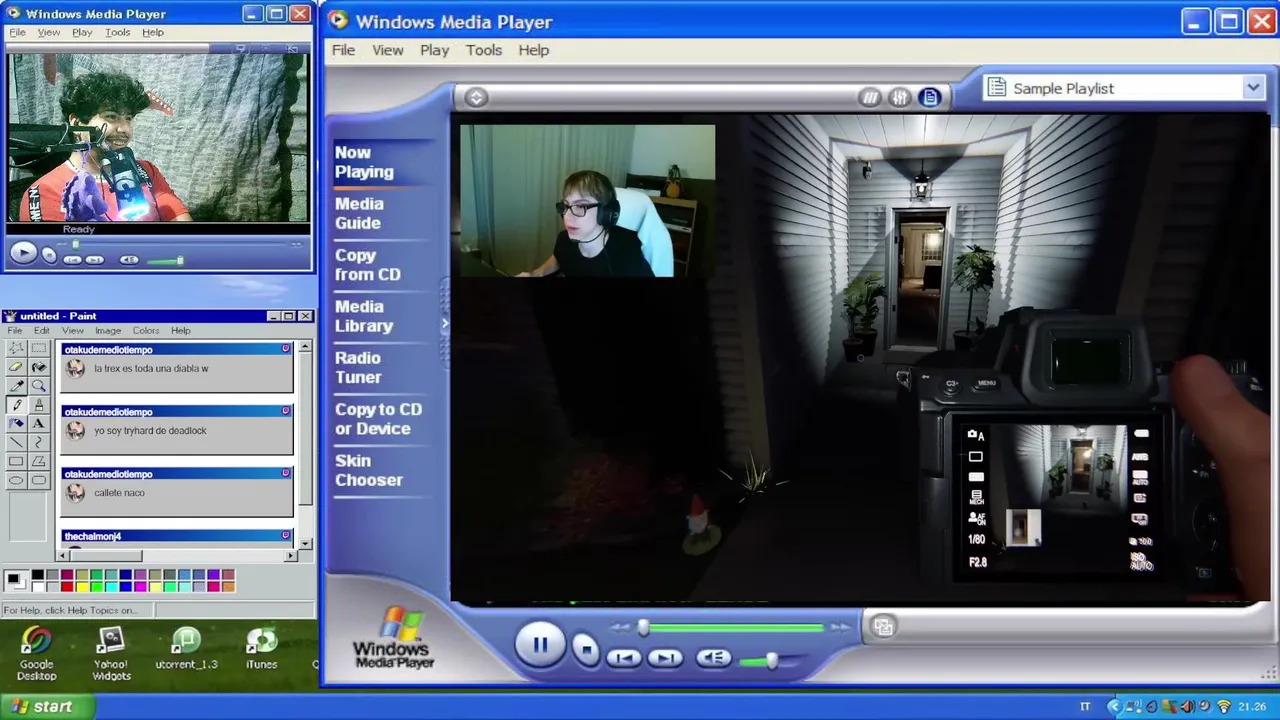
Task: Open Copy to CD or Device
Action: click(378, 419)
